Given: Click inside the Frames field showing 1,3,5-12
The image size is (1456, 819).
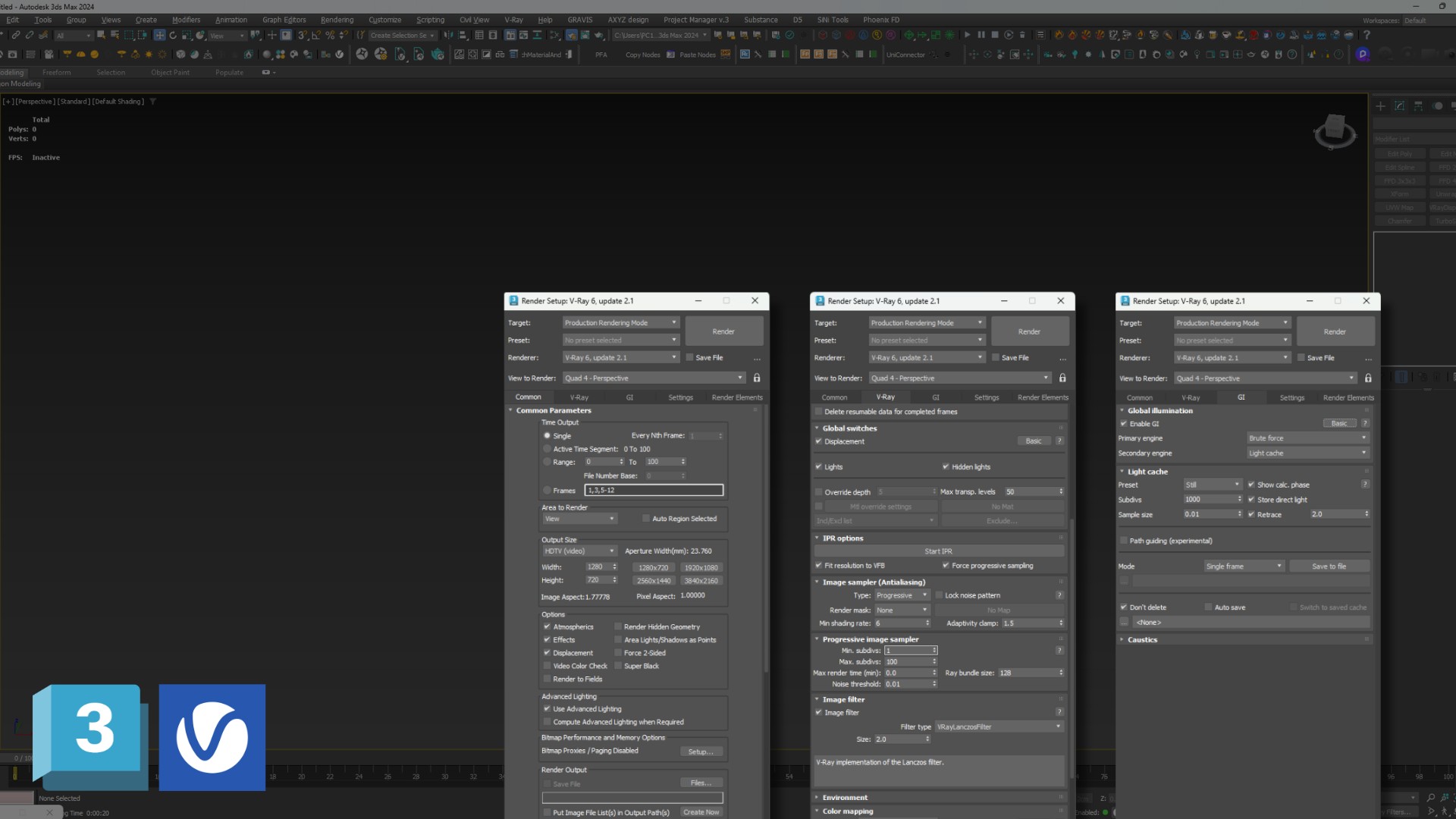Looking at the screenshot, I should (654, 490).
